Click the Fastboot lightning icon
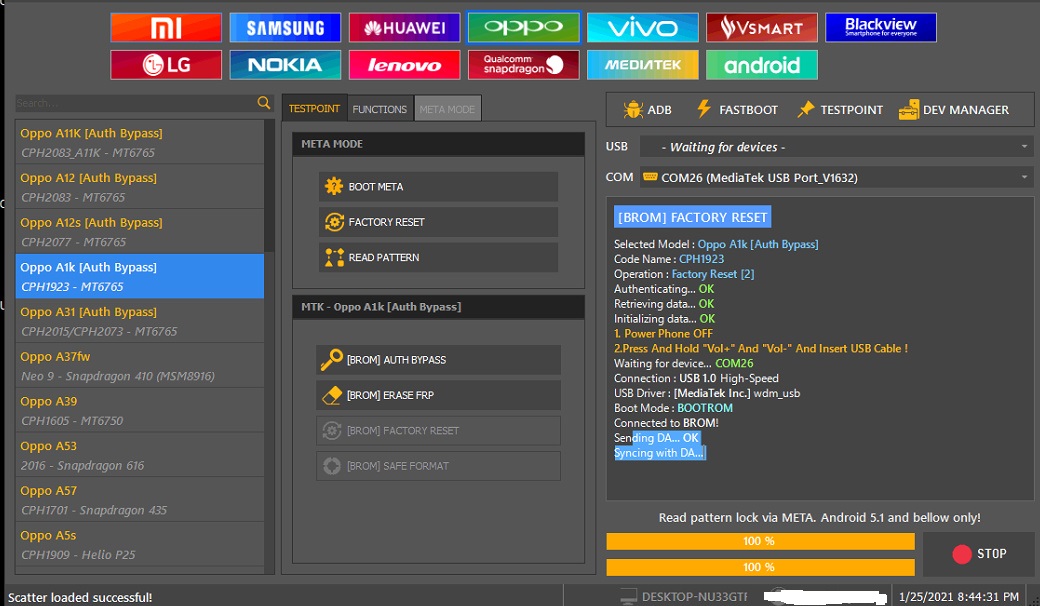This screenshot has height=606, width=1040. pyautogui.click(x=704, y=109)
